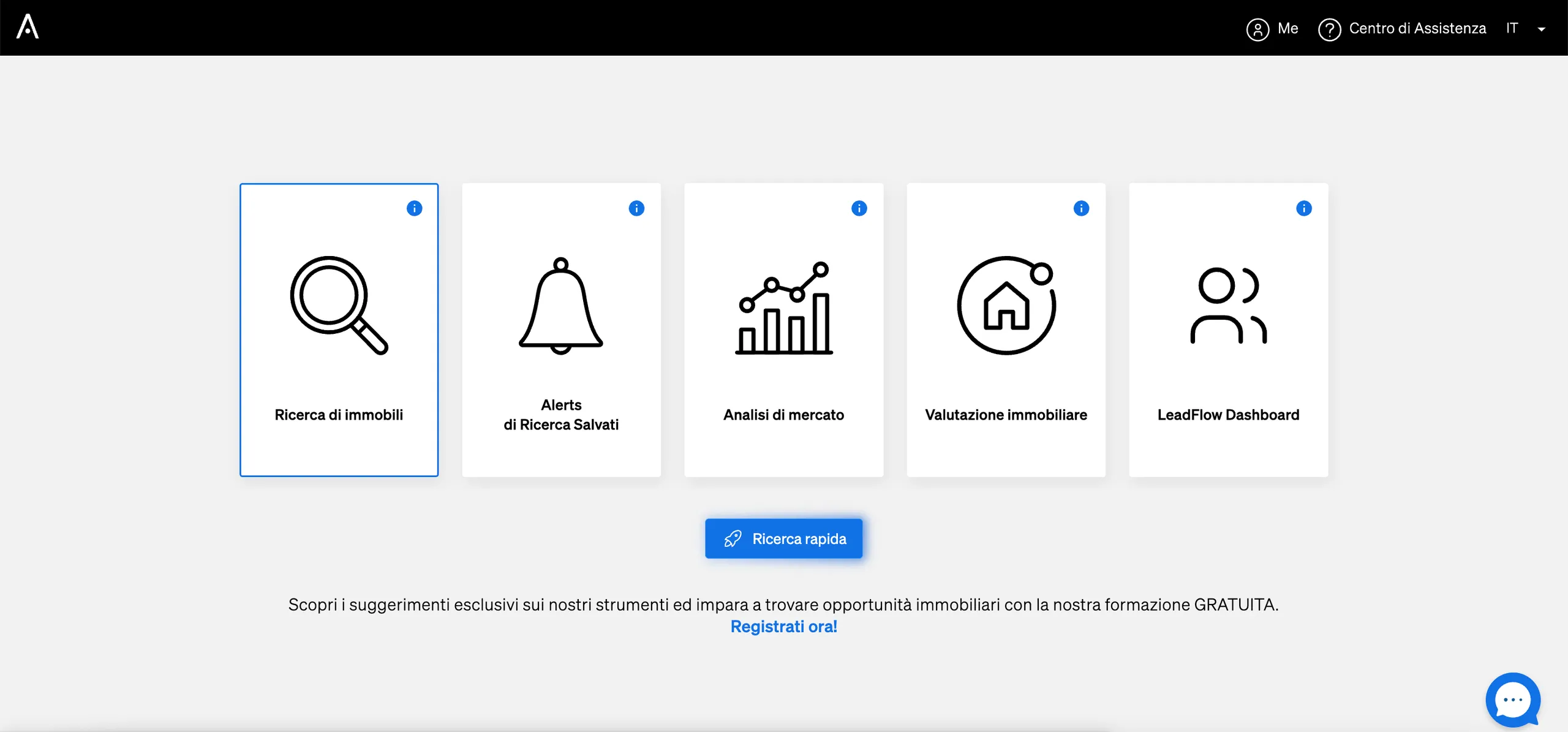The image size is (1568, 732).
Task: Open the Me account menu text
Action: 1288,28
